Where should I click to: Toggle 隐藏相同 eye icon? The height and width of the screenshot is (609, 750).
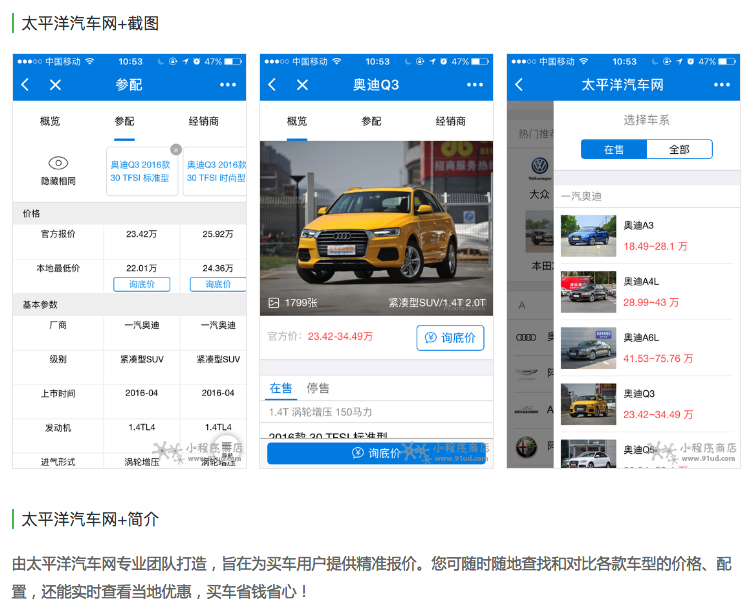[58, 163]
